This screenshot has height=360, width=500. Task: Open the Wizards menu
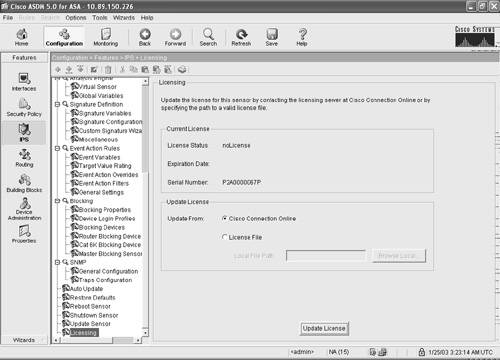tap(124, 18)
